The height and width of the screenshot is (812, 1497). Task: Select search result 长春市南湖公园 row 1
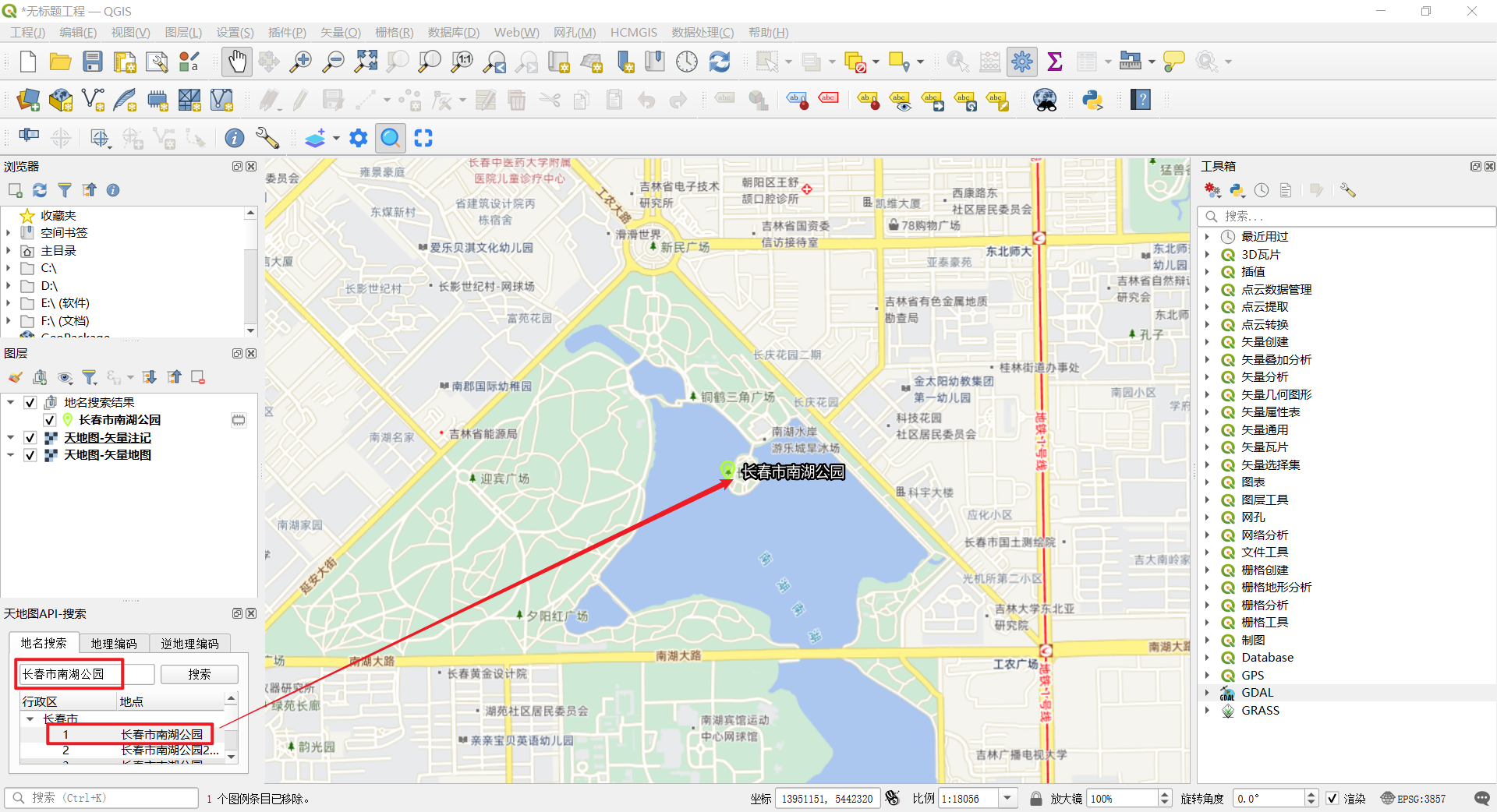pyautogui.click(x=129, y=734)
